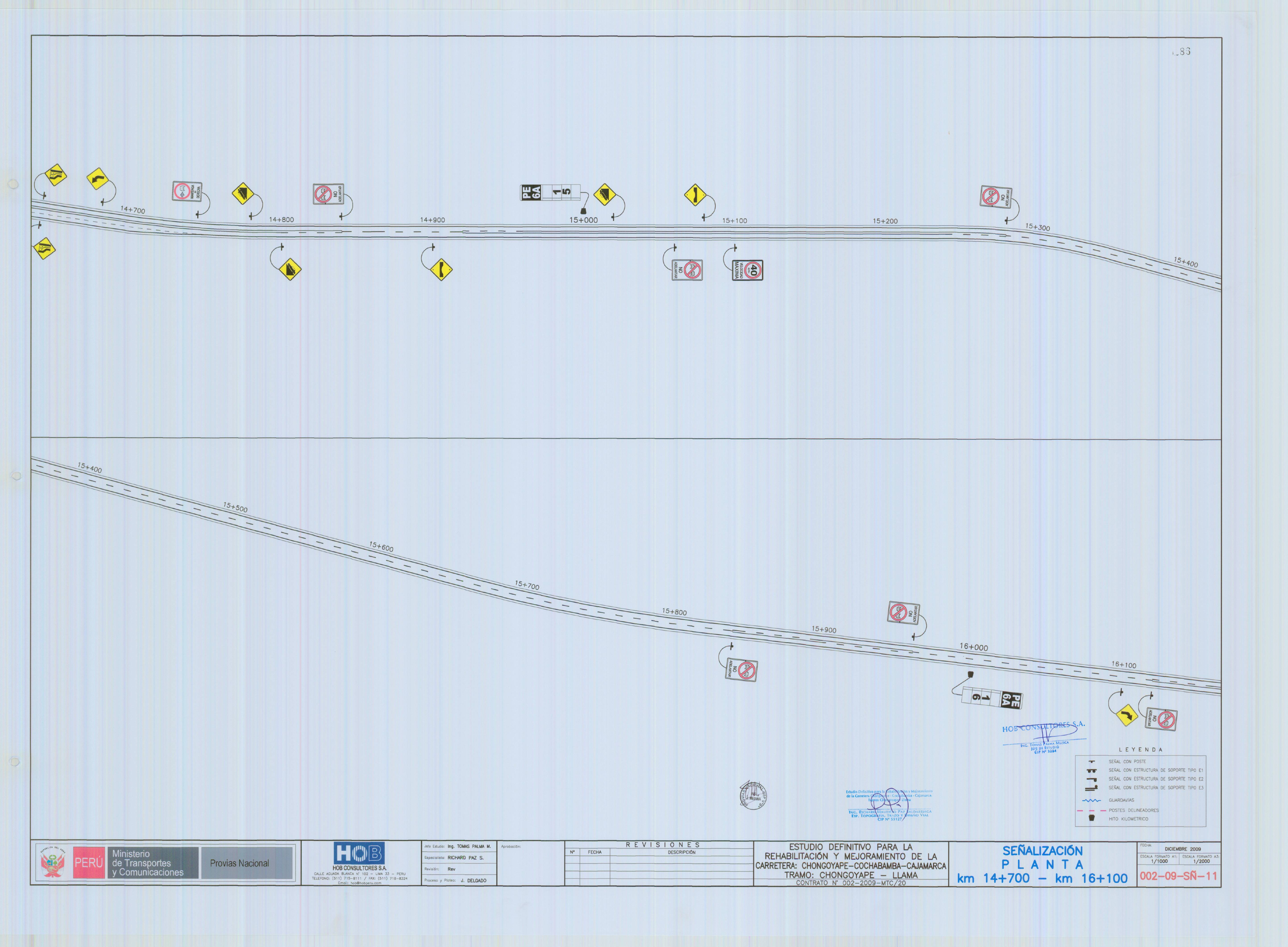Click the 'REVISIONES' table header
This screenshot has height=947, width=1288.
coord(663,845)
